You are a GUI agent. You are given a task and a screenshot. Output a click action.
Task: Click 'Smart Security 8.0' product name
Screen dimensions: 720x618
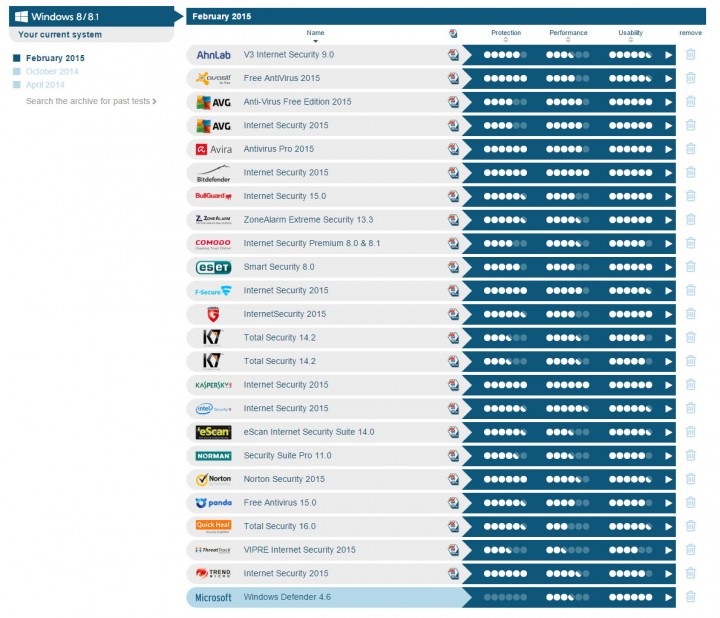279,267
